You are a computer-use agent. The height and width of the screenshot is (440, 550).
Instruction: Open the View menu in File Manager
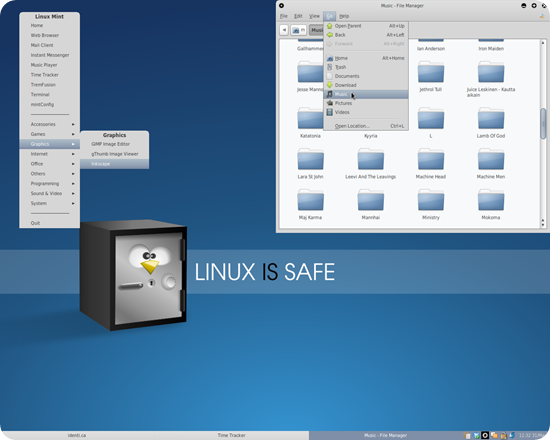click(x=314, y=16)
